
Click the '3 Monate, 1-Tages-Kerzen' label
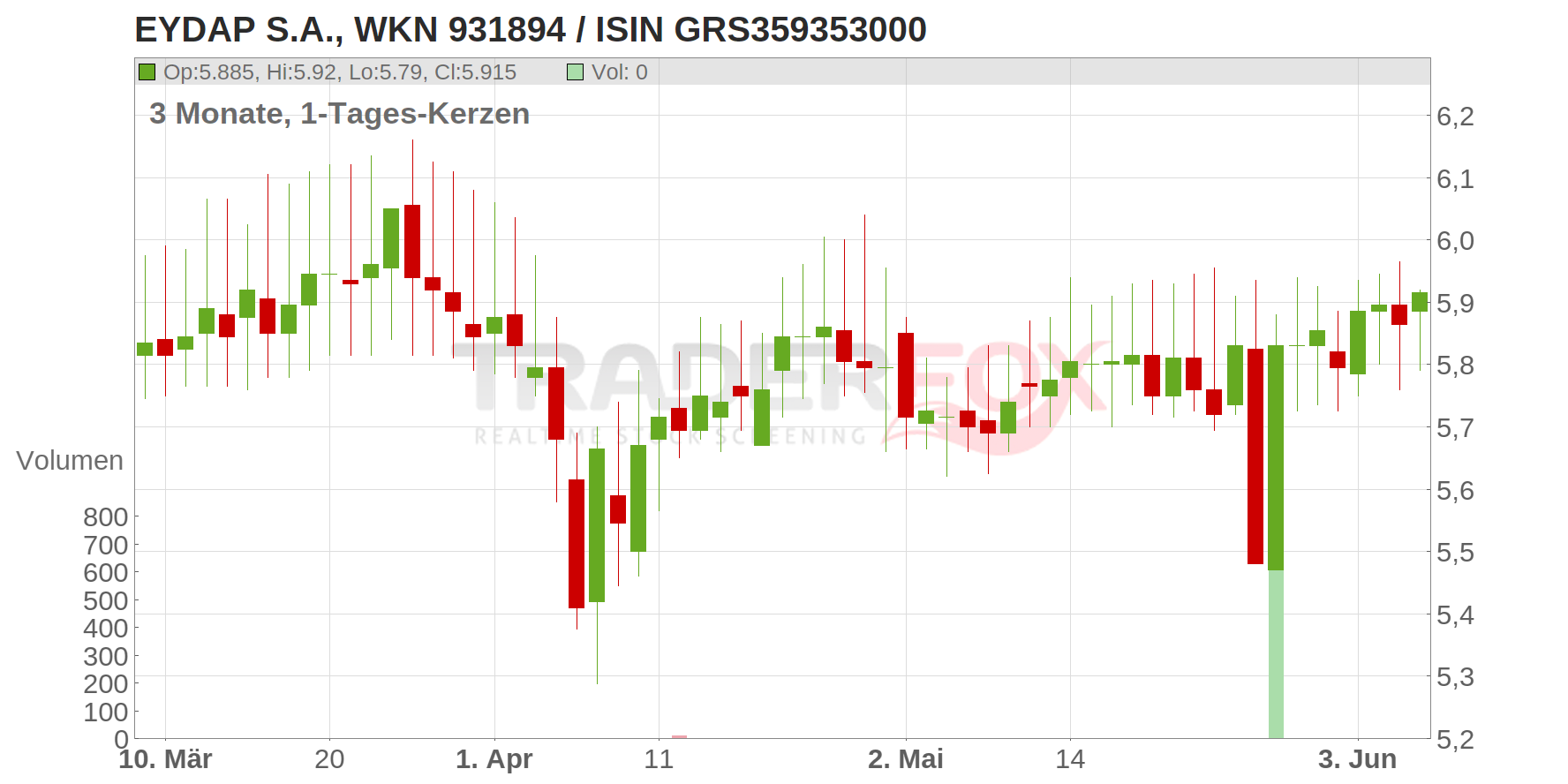[x=340, y=114]
